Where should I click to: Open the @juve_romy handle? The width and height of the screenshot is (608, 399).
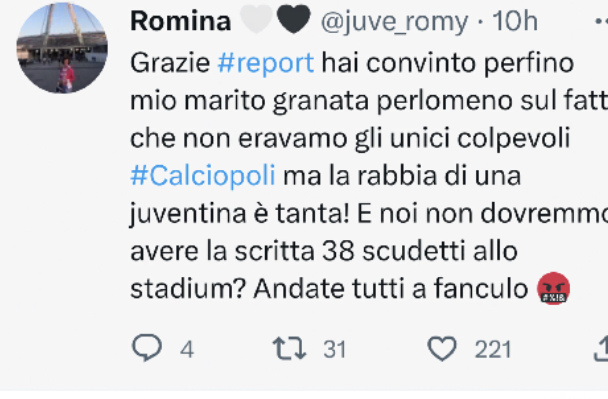coord(394,22)
